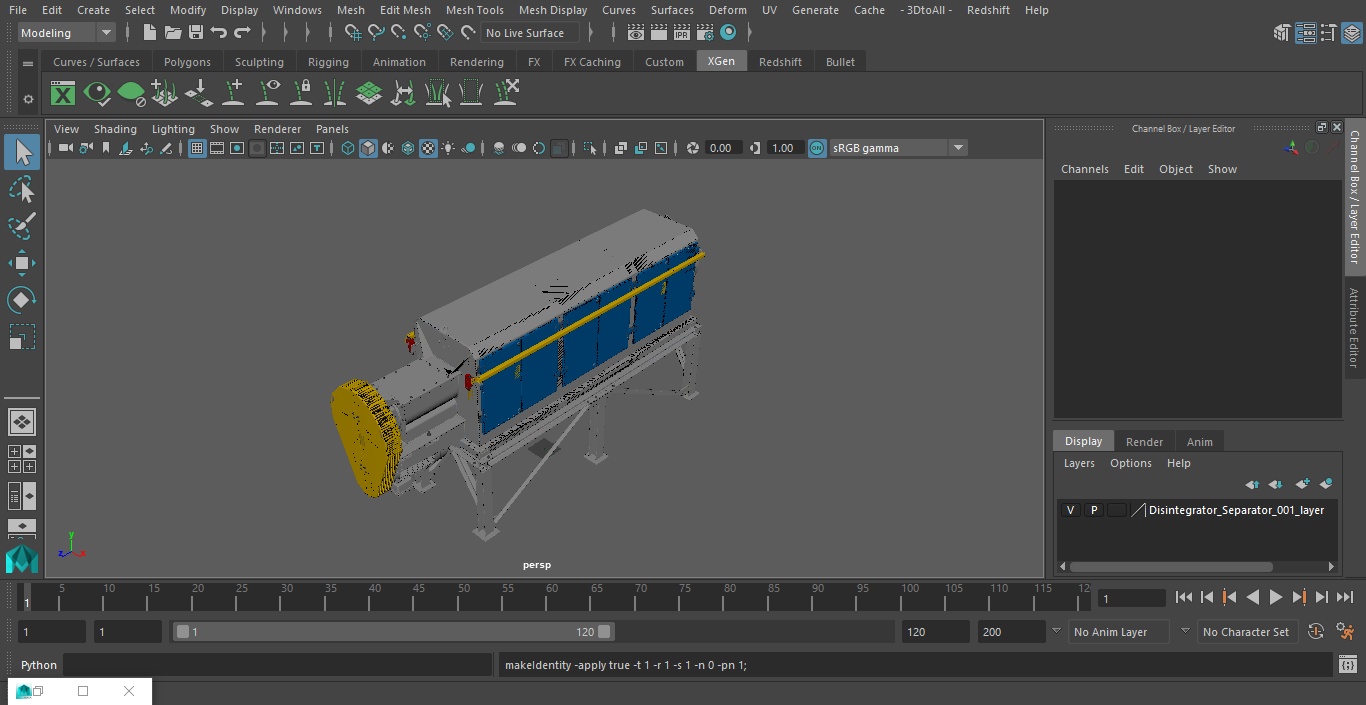Image resolution: width=1366 pixels, height=705 pixels.
Task: Open Hypershade blue sphere icon
Action: click(728, 33)
